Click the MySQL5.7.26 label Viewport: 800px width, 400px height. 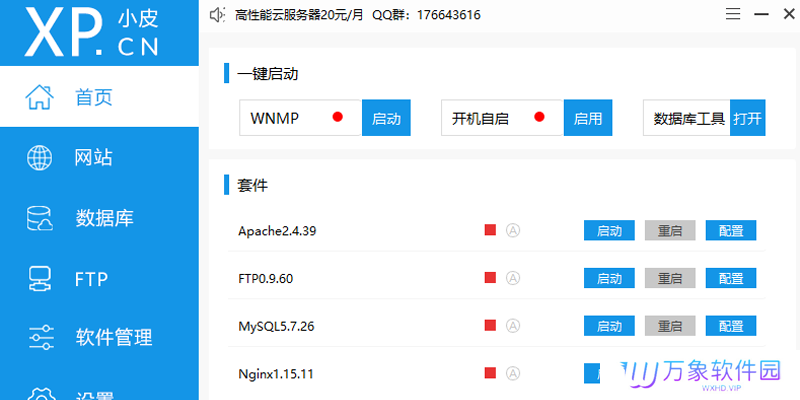click(276, 327)
